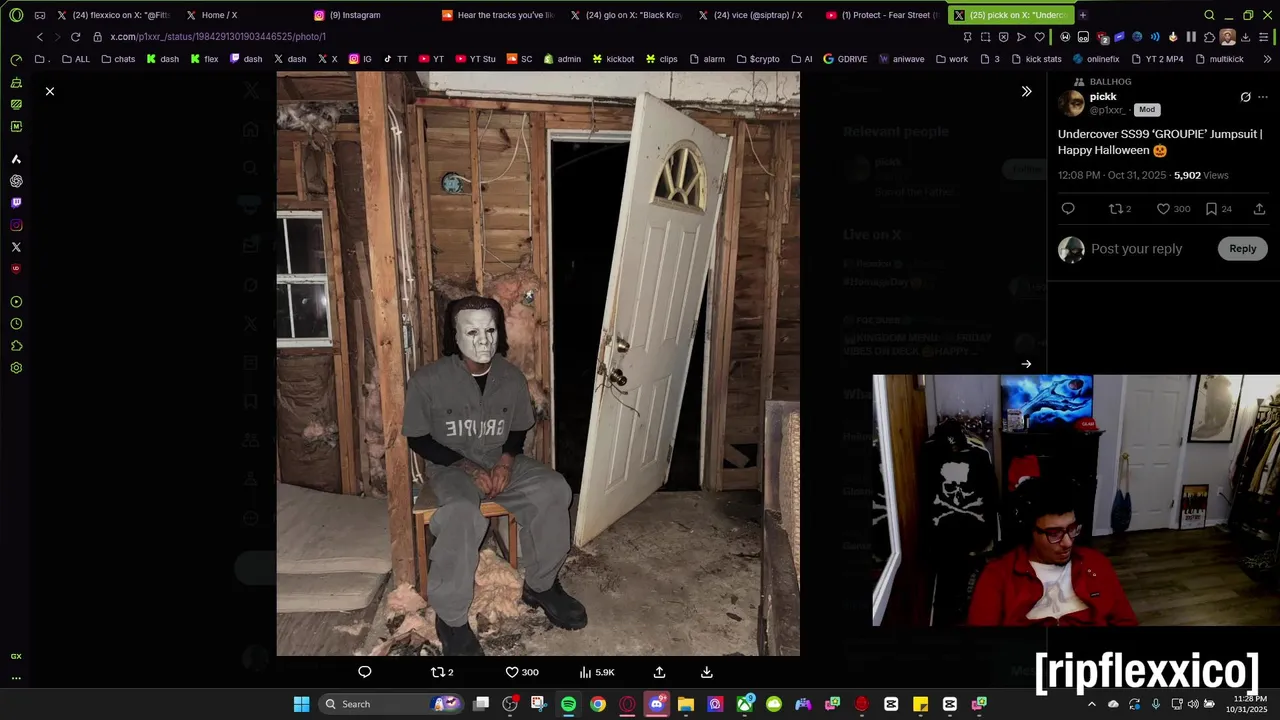This screenshot has width=1280, height=720.
Task: Open Instagram in the Opera GX sidebar
Action: pyautogui.click(x=16, y=225)
